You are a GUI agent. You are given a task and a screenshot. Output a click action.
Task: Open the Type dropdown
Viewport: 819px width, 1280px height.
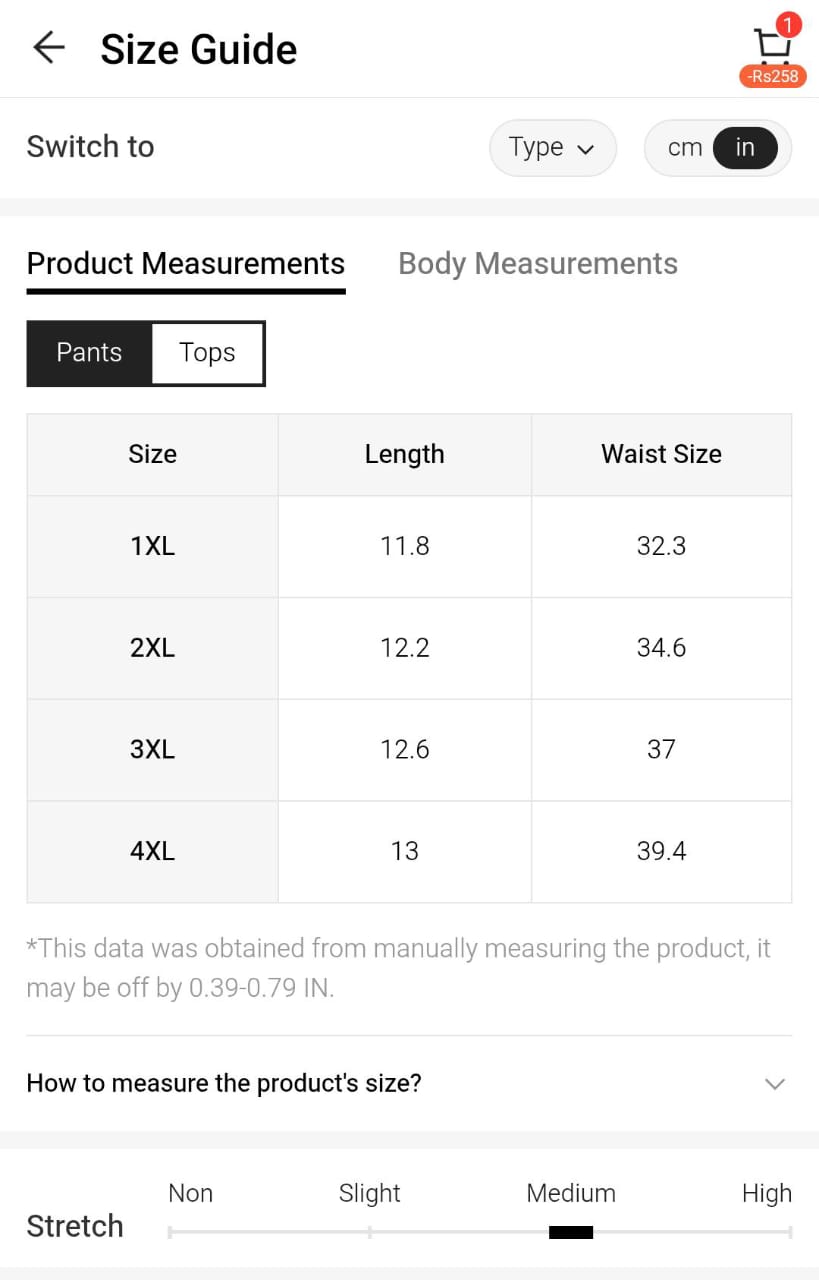[x=552, y=148]
